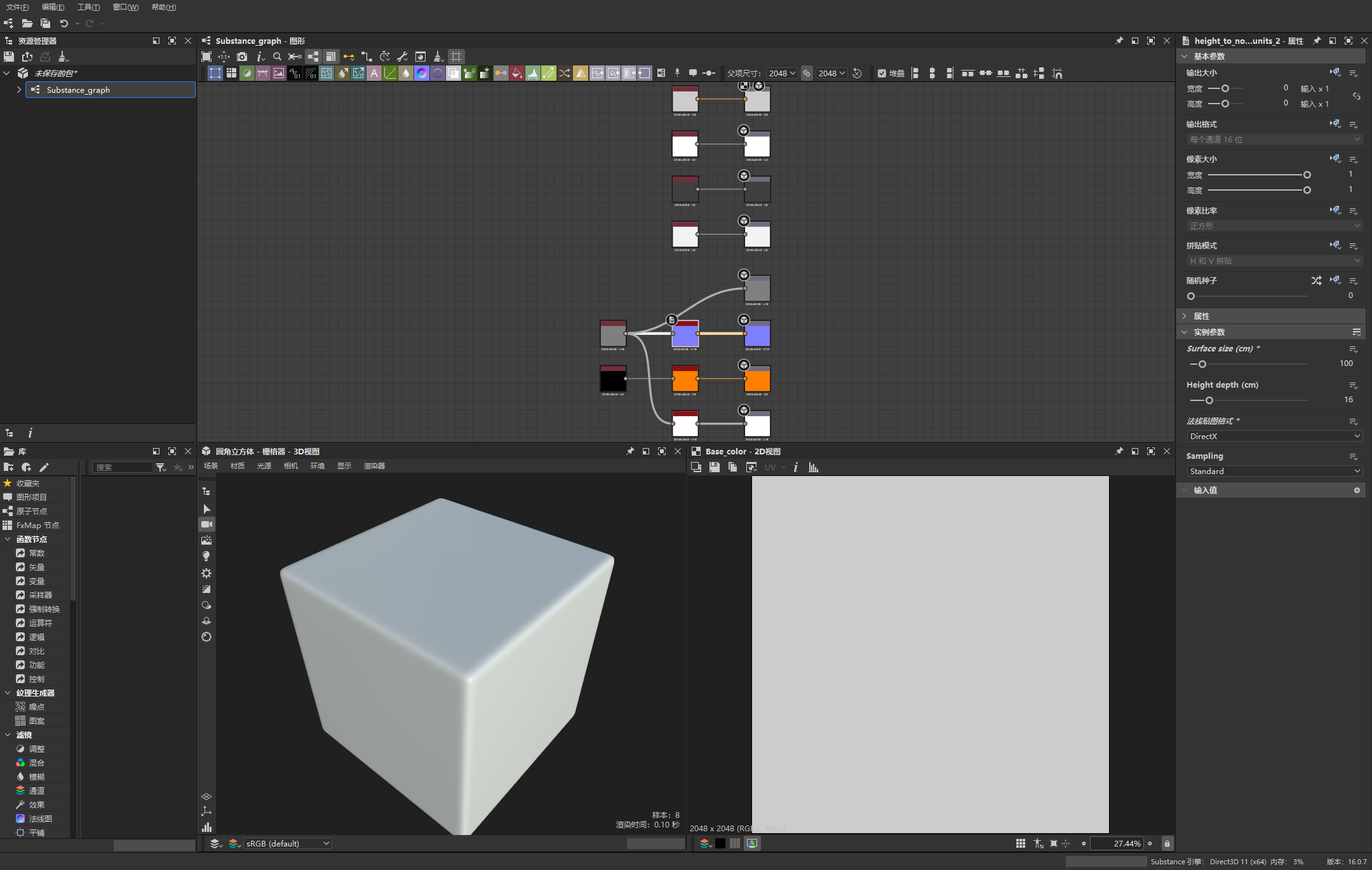1372x870 pixels.
Task: Toggle the node link display icon in graph toolbar
Action: (313, 57)
